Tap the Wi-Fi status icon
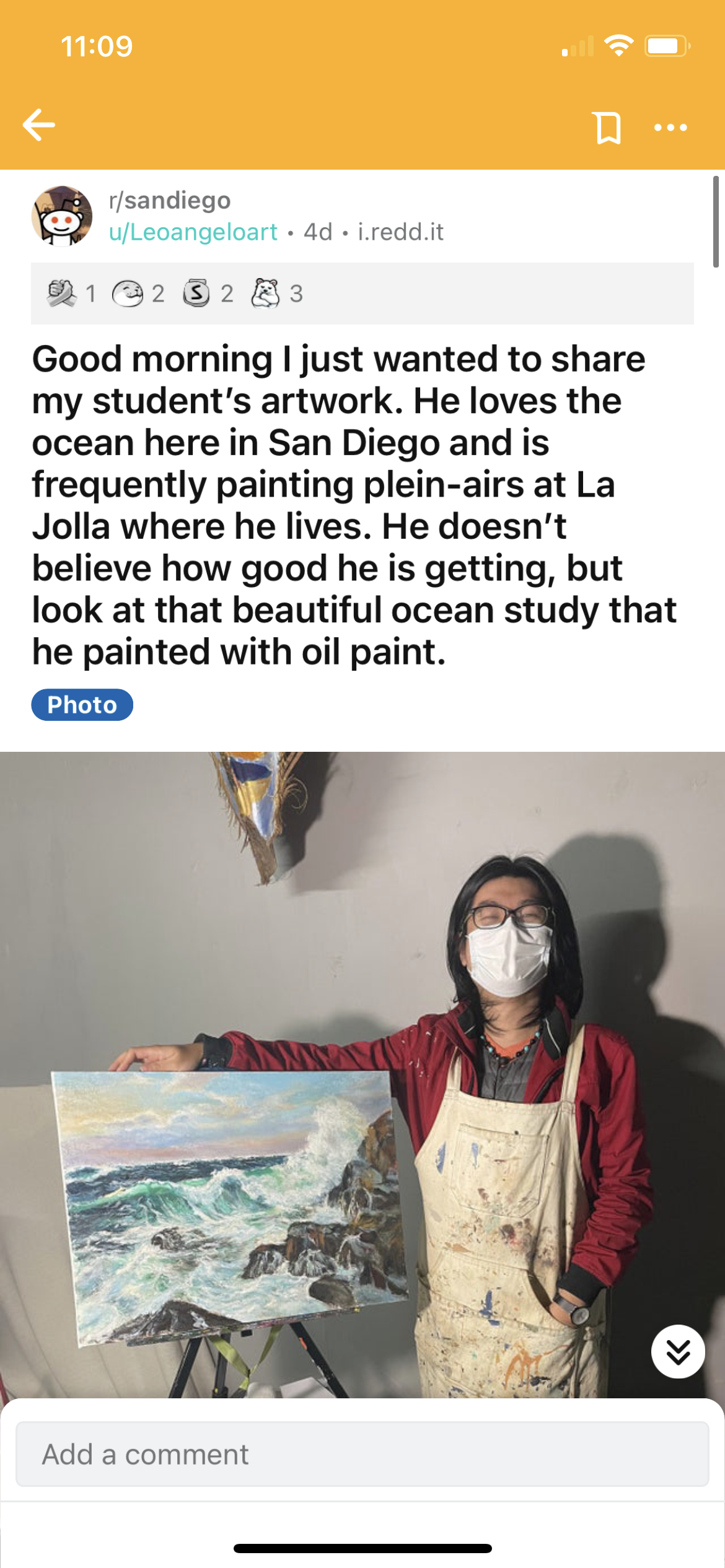The width and height of the screenshot is (725, 1568). (618, 45)
